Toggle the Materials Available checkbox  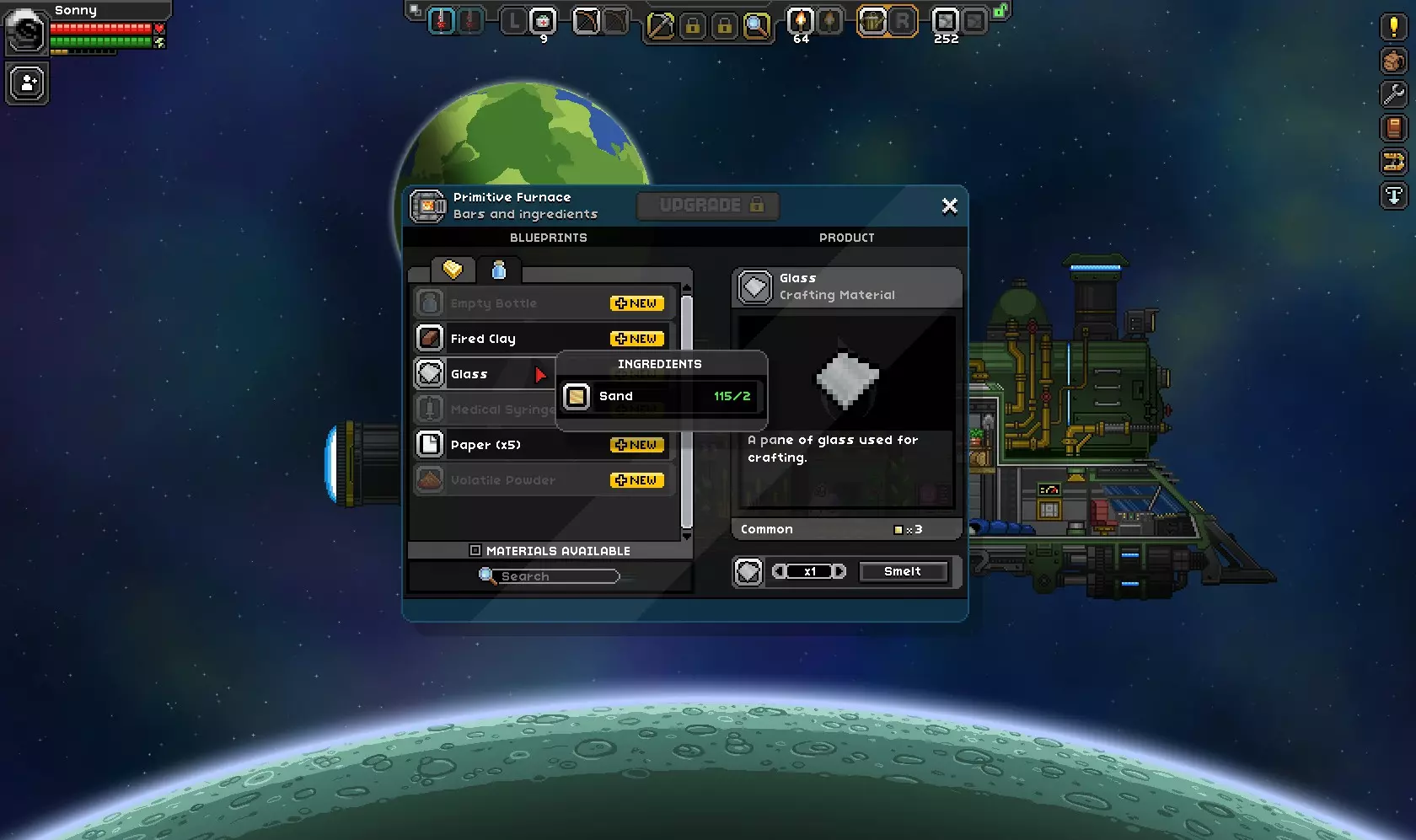(x=475, y=550)
